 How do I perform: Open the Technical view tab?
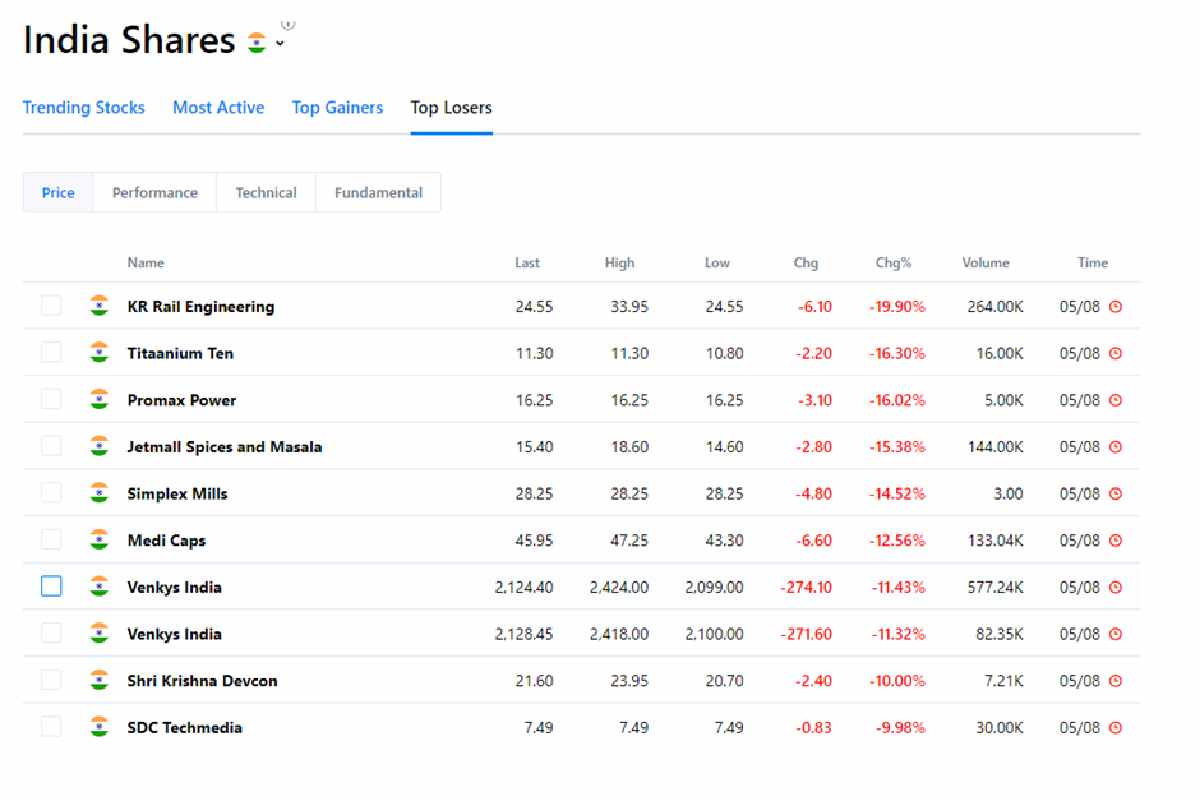(x=266, y=193)
